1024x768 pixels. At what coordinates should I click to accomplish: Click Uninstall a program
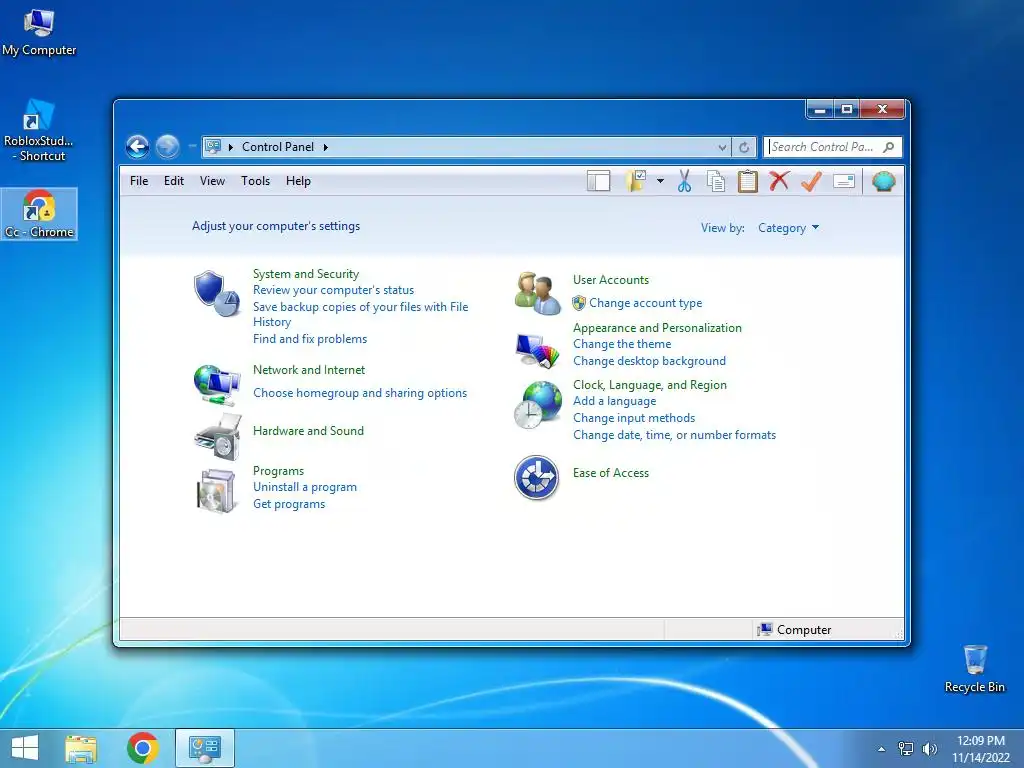pyautogui.click(x=304, y=487)
